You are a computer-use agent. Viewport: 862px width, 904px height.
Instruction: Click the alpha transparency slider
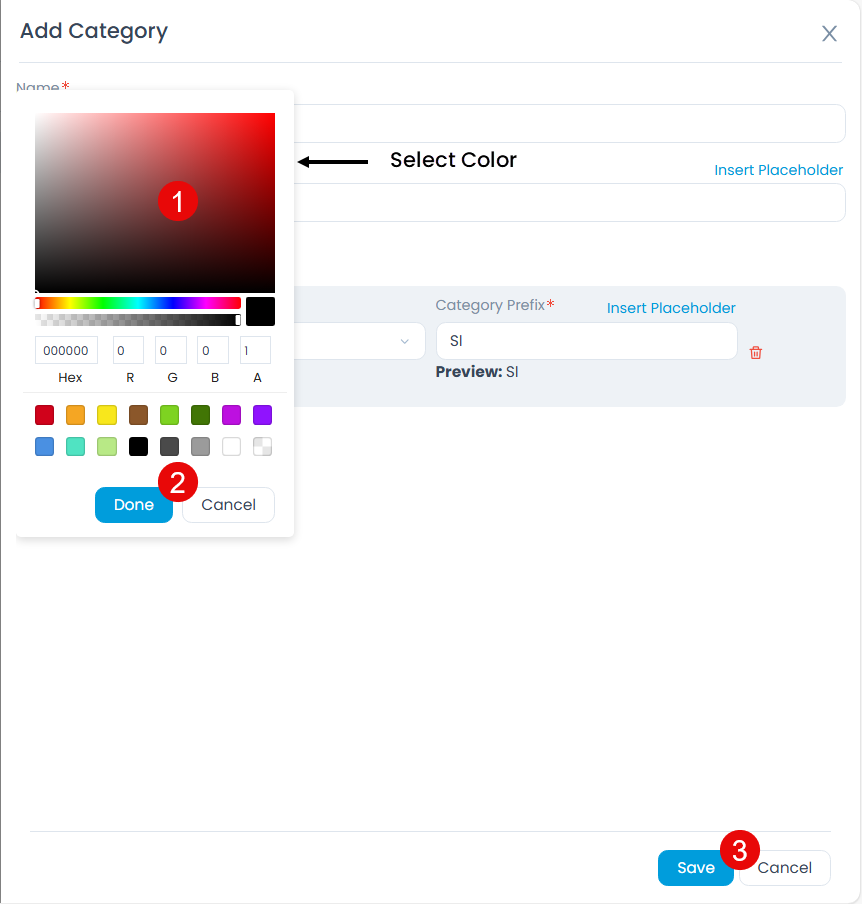(138, 319)
